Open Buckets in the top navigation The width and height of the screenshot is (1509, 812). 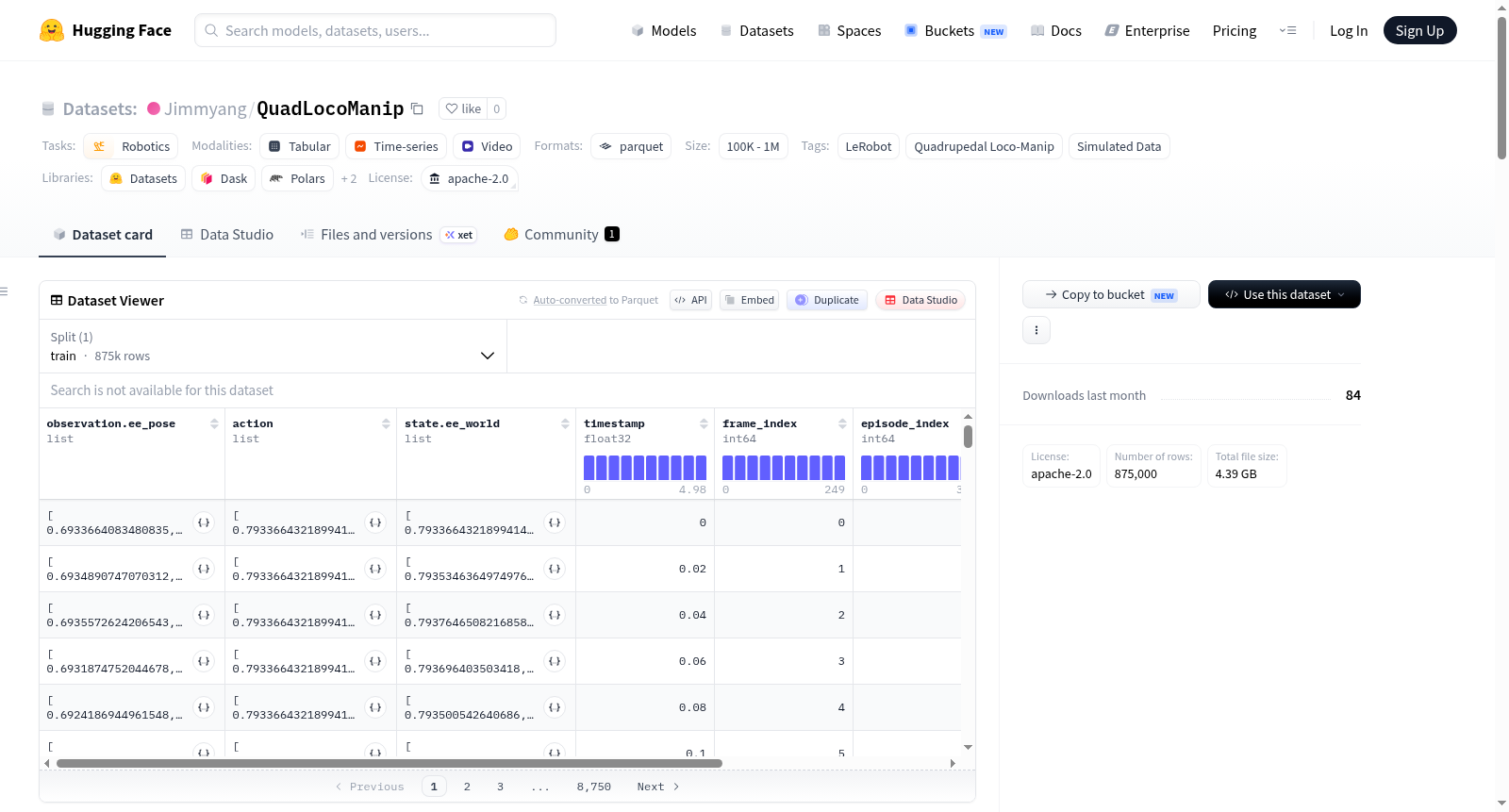pos(955,30)
